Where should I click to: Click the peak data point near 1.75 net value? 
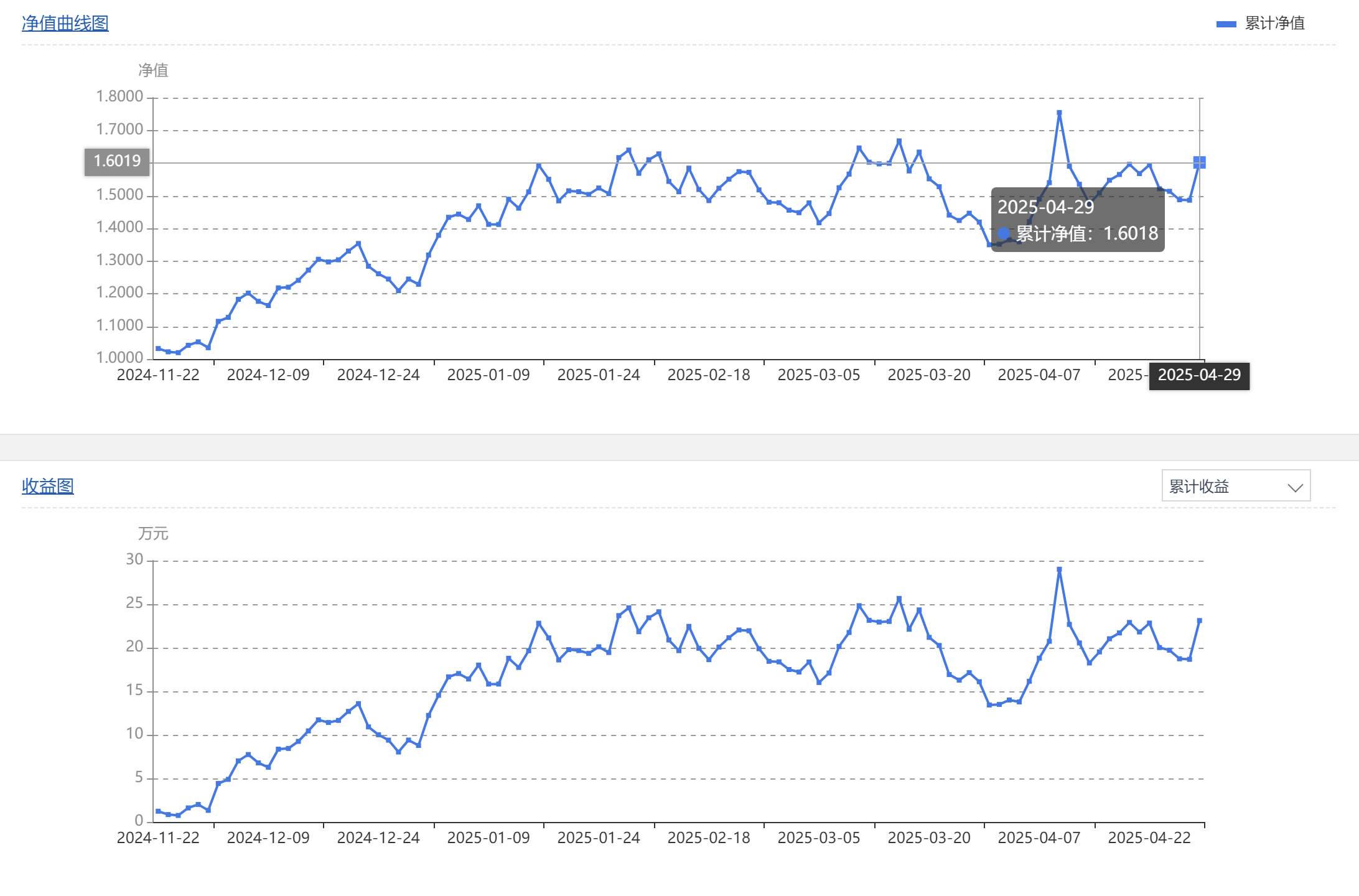pyautogui.click(x=1059, y=113)
